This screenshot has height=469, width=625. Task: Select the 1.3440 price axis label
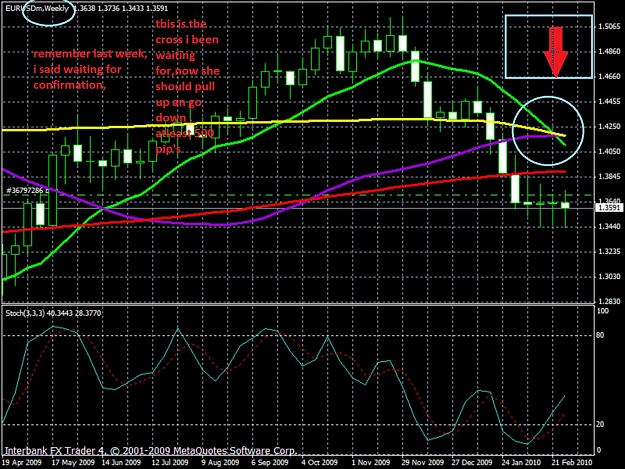tap(609, 227)
